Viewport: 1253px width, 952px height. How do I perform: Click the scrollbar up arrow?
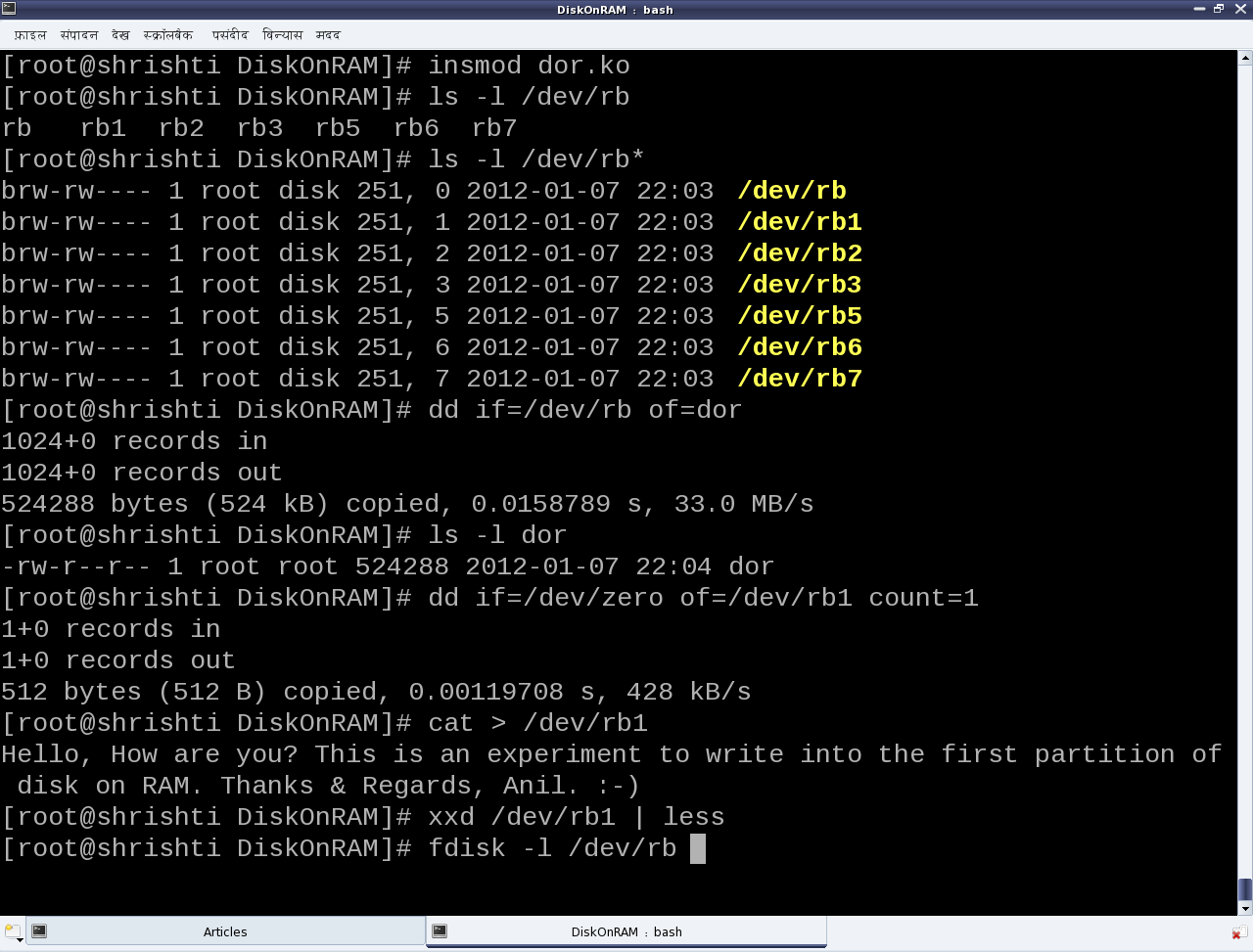(x=1245, y=58)
